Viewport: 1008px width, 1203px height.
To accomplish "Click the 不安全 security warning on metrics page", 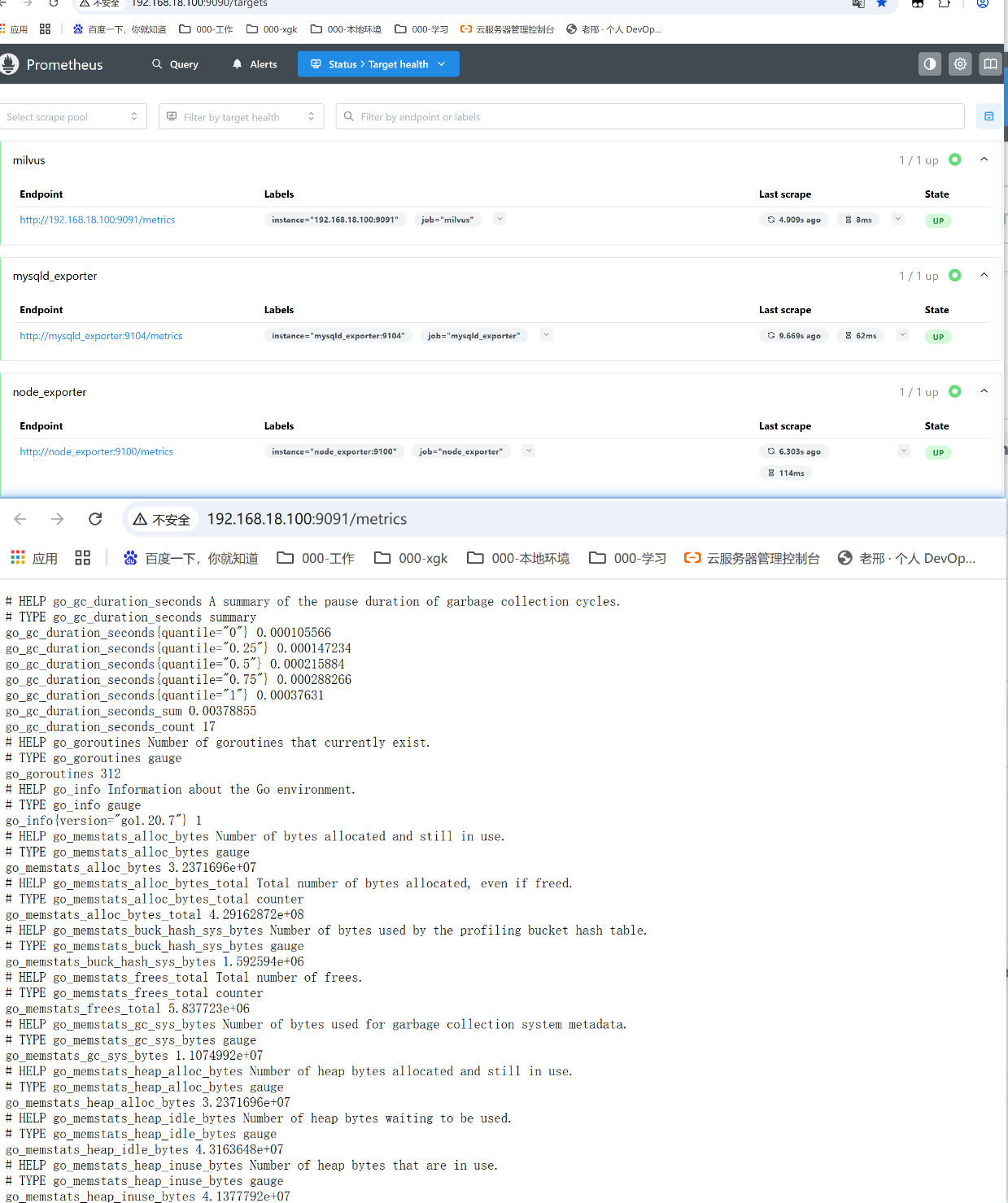I will (x=161, y=519).
